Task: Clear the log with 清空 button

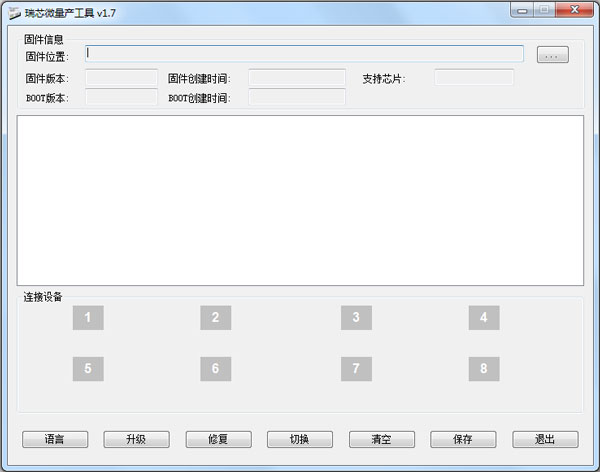Action: (x=382, y=439)
